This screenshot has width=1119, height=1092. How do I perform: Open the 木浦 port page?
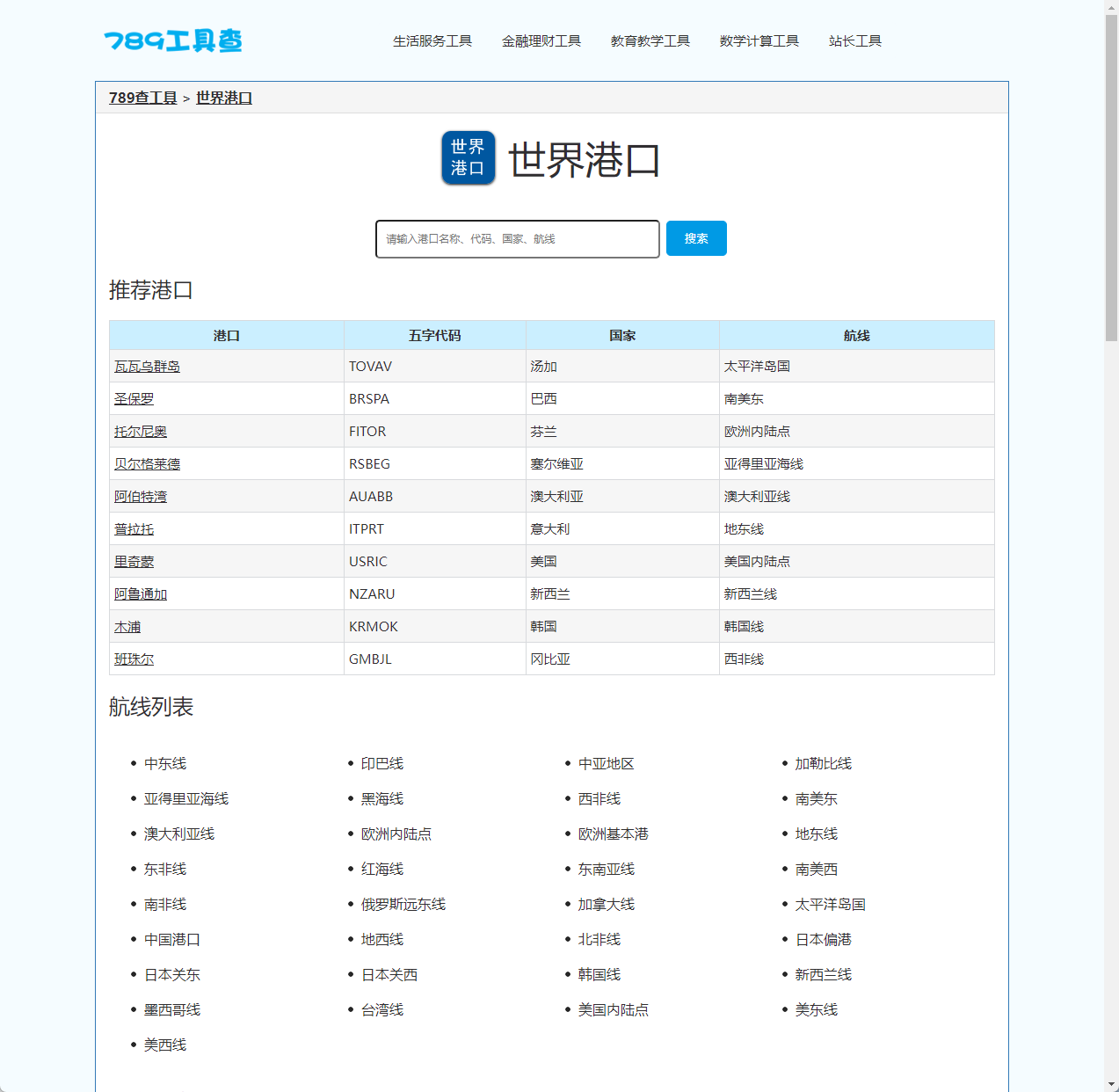tap(127, 626)
